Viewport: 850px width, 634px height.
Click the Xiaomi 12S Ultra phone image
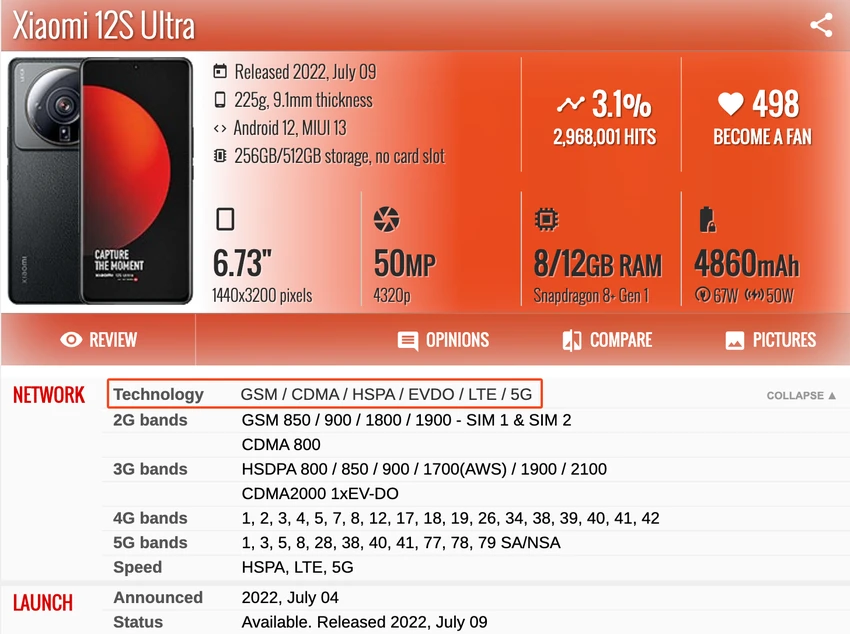(x=100, y=181)
